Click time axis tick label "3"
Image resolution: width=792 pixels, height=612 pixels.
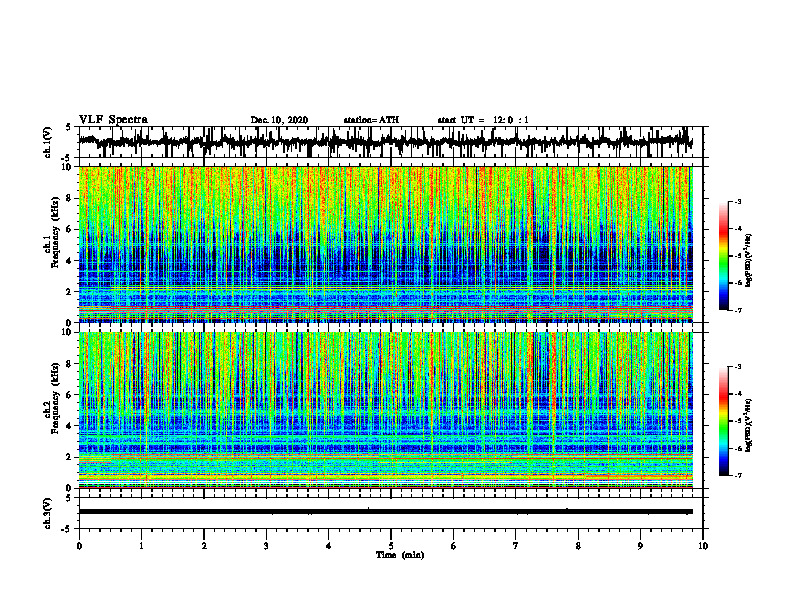pos(266,546)
